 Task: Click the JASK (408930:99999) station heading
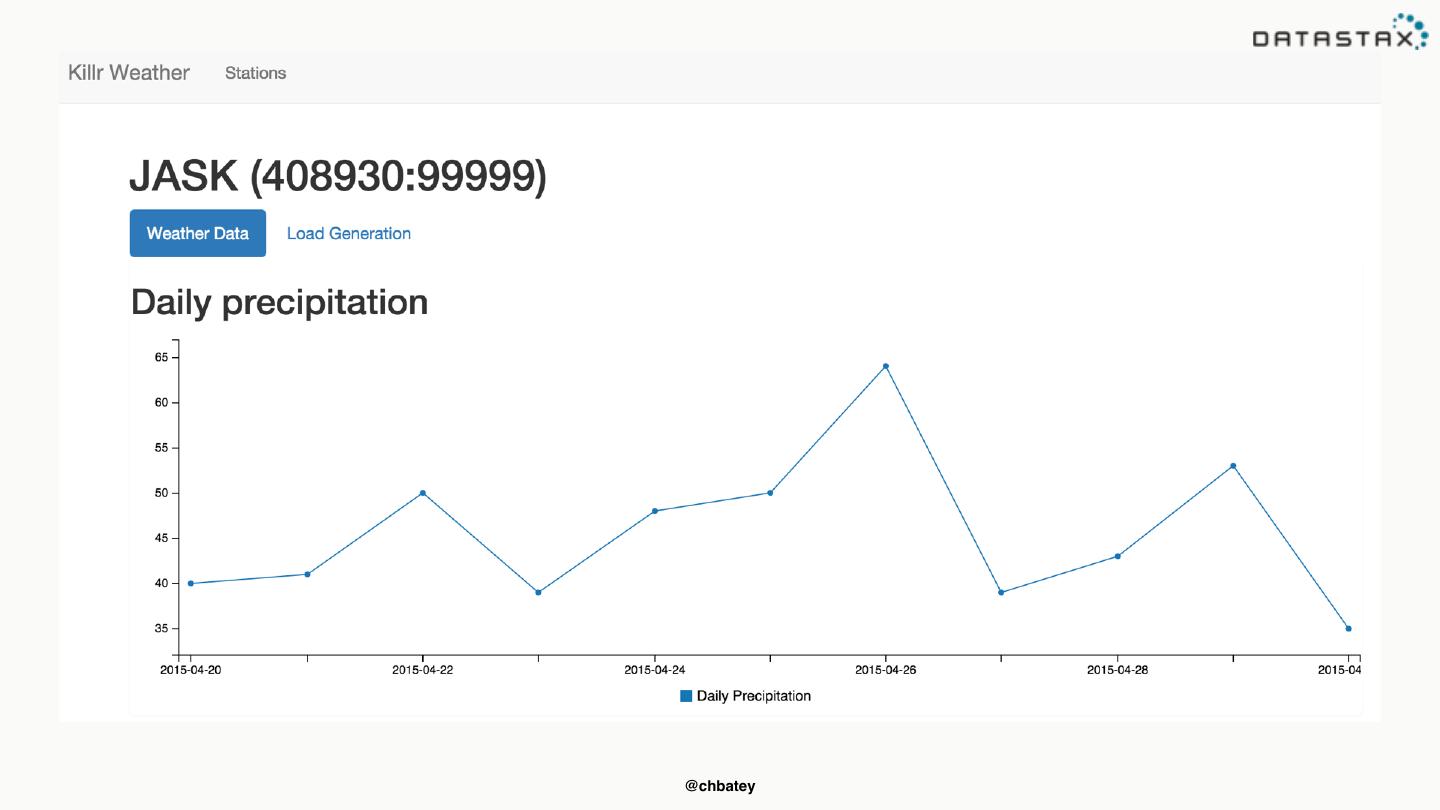click(x=338, y=177)
